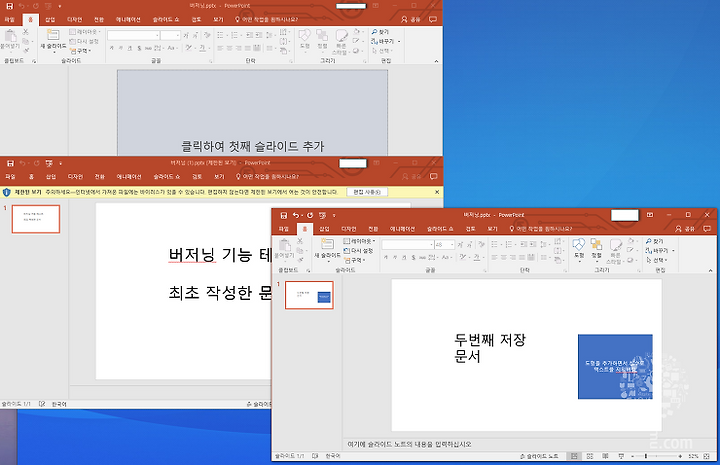Viewport: 720px width, 465px height.
Task: Click blue rectangle shape on front slide
Action: pos(615,366)
